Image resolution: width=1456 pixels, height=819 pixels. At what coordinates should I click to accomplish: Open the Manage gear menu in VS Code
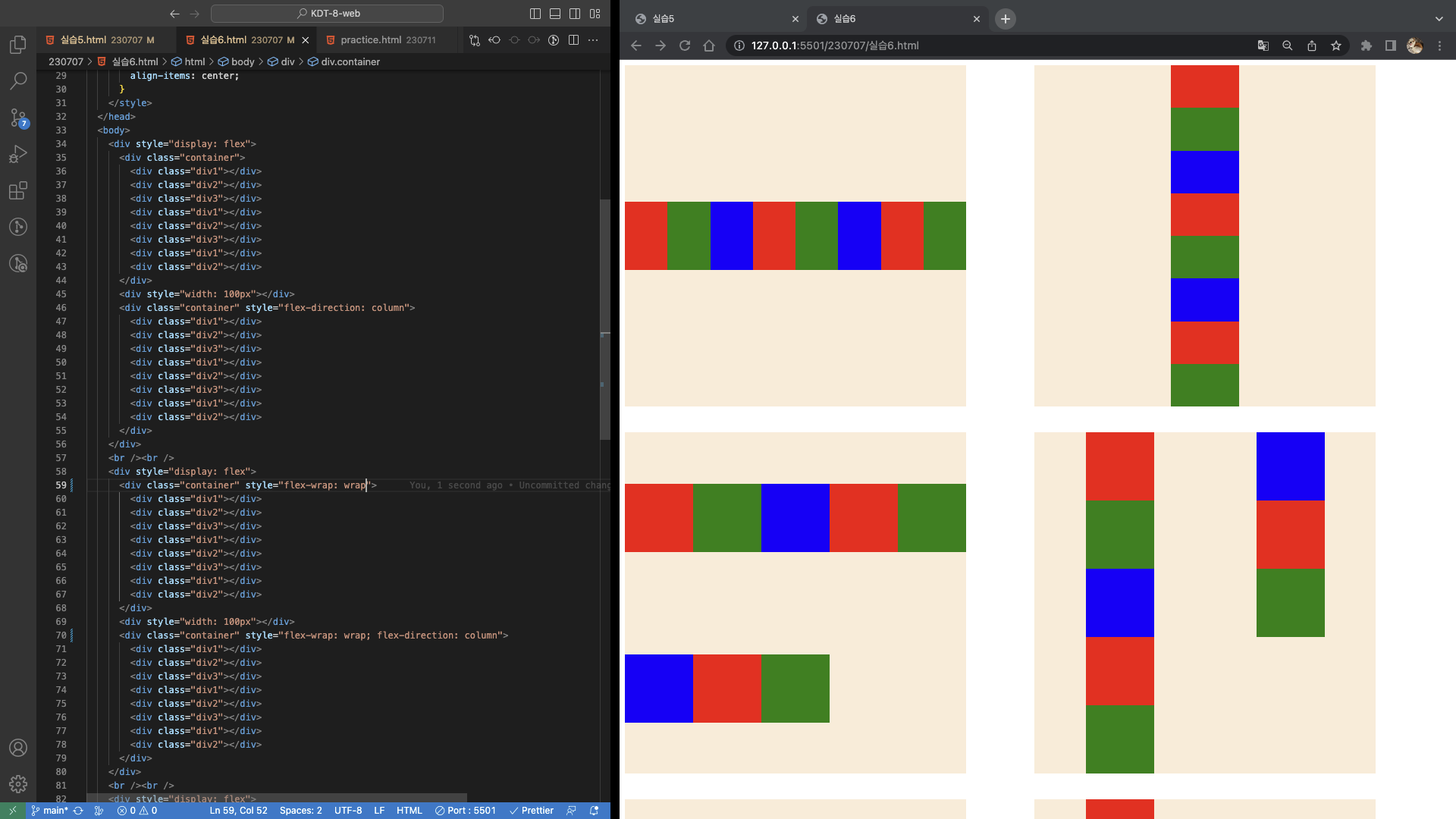[x=18, y=784]
